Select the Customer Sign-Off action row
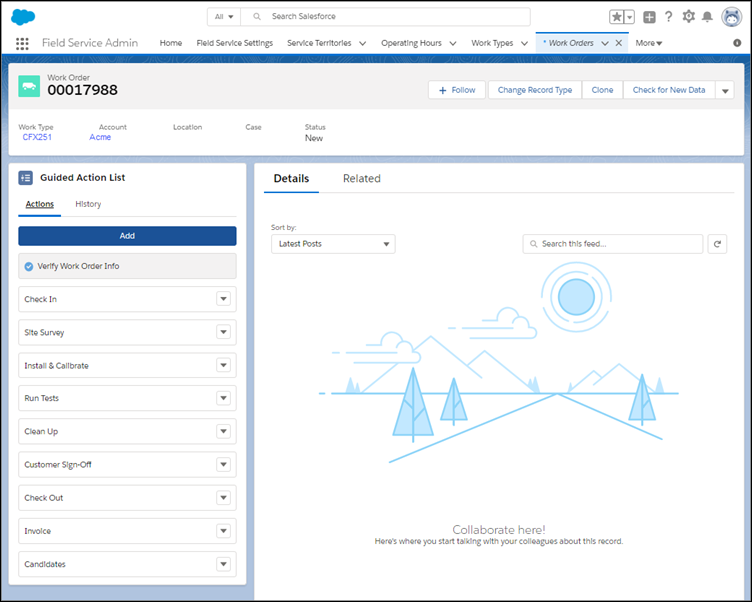This screenshot has width=752, height=602. pyautogui.click(x=127, y=464)
